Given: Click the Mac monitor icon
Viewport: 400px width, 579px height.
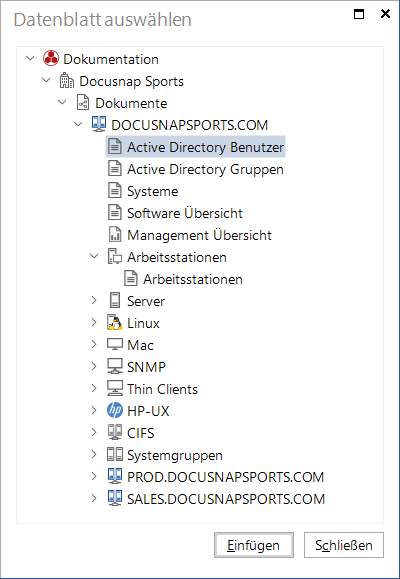Looking at the screenshot, I should point(115,345).
